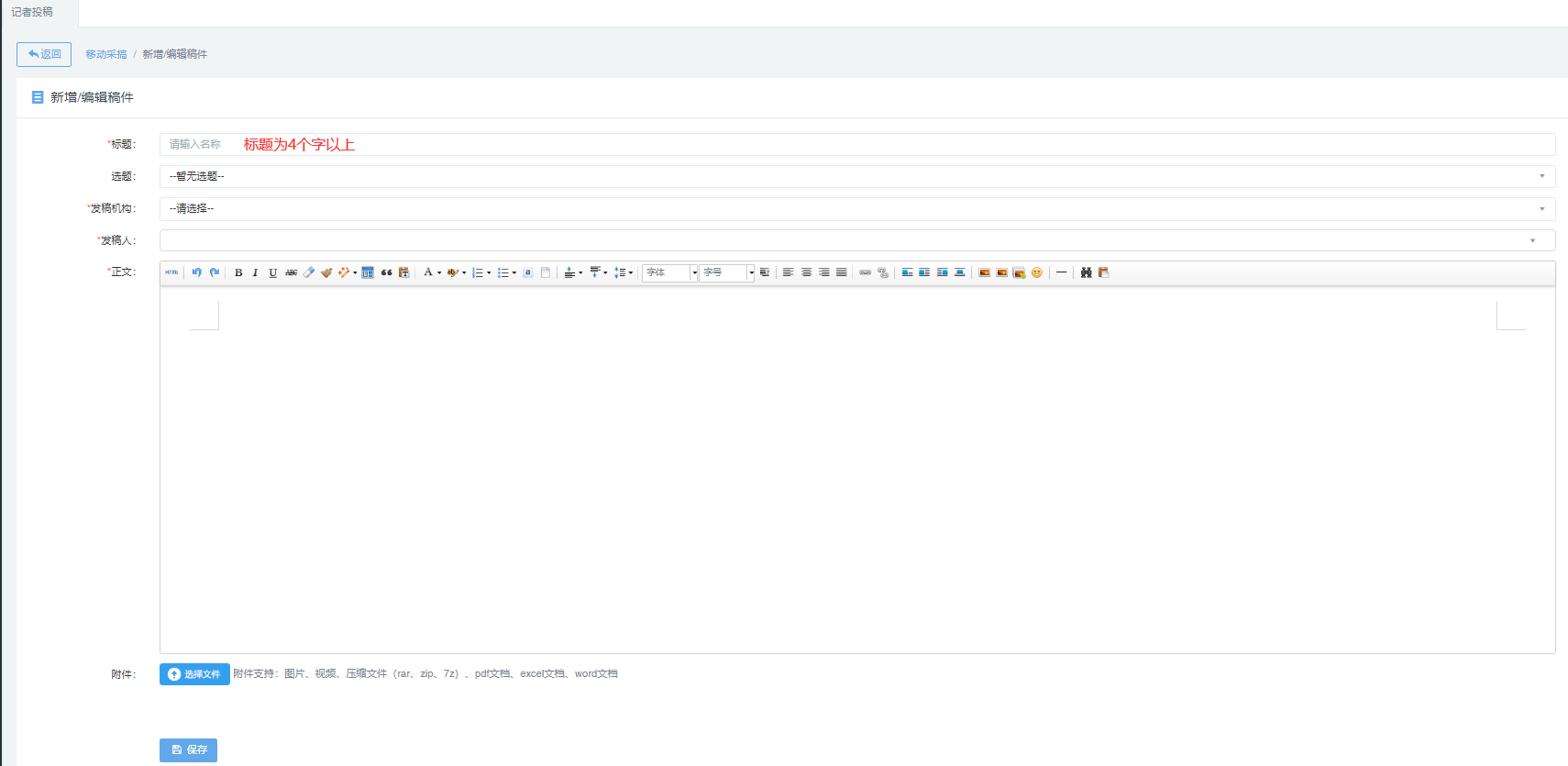Click the redo icon in editor toolbar

click(215, 272)
